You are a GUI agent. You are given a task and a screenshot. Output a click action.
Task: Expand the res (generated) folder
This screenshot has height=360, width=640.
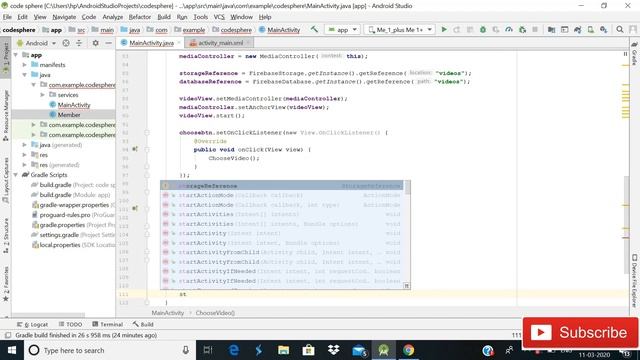[x=25, y=165]
